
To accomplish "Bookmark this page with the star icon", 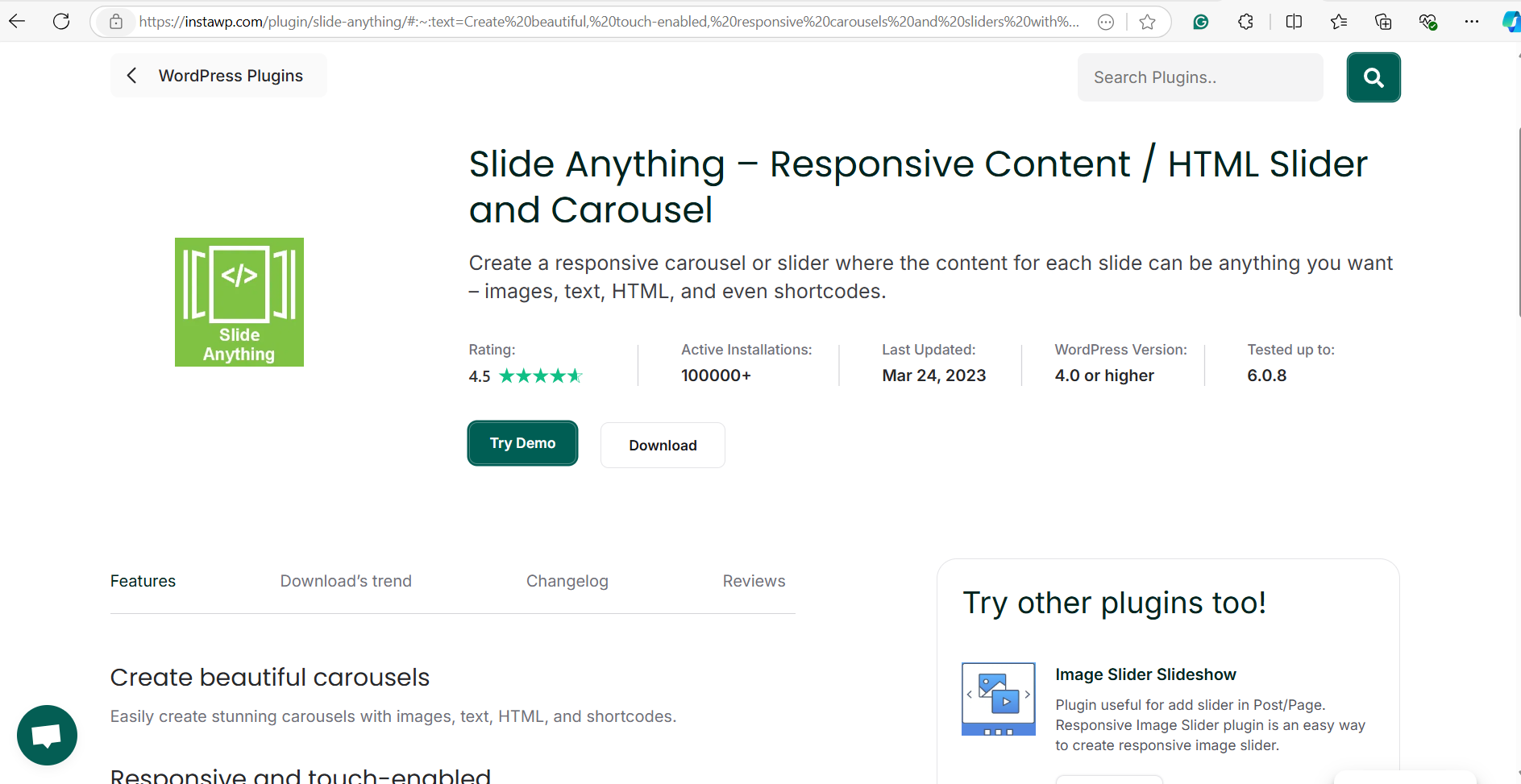I will pyautogui.click(x=1148, y=22).
